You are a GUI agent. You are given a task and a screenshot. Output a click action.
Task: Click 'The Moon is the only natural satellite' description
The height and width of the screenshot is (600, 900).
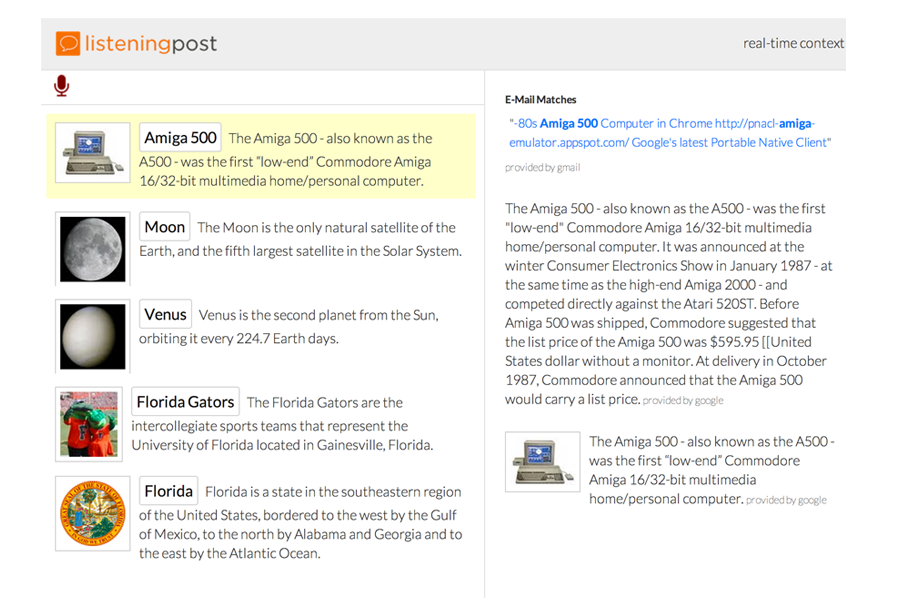[301, 239]
